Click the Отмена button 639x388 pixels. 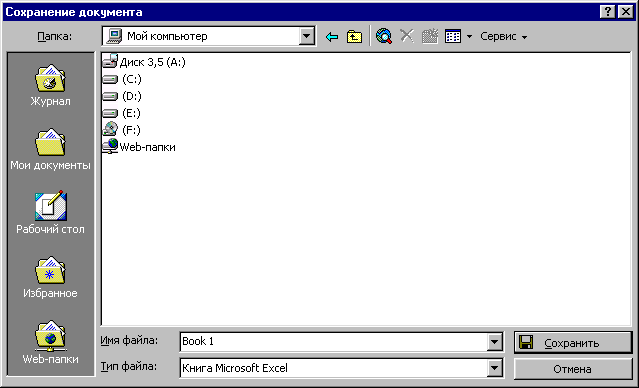[573, 369]
